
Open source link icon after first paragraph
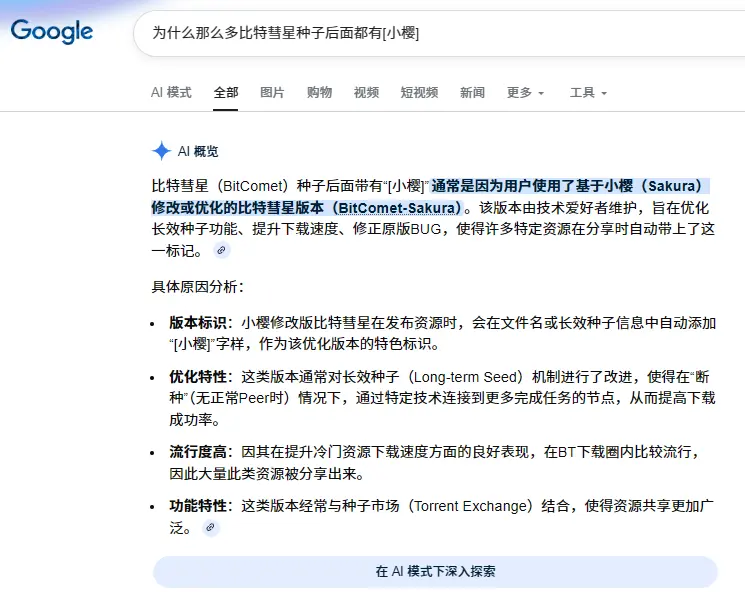222,250
